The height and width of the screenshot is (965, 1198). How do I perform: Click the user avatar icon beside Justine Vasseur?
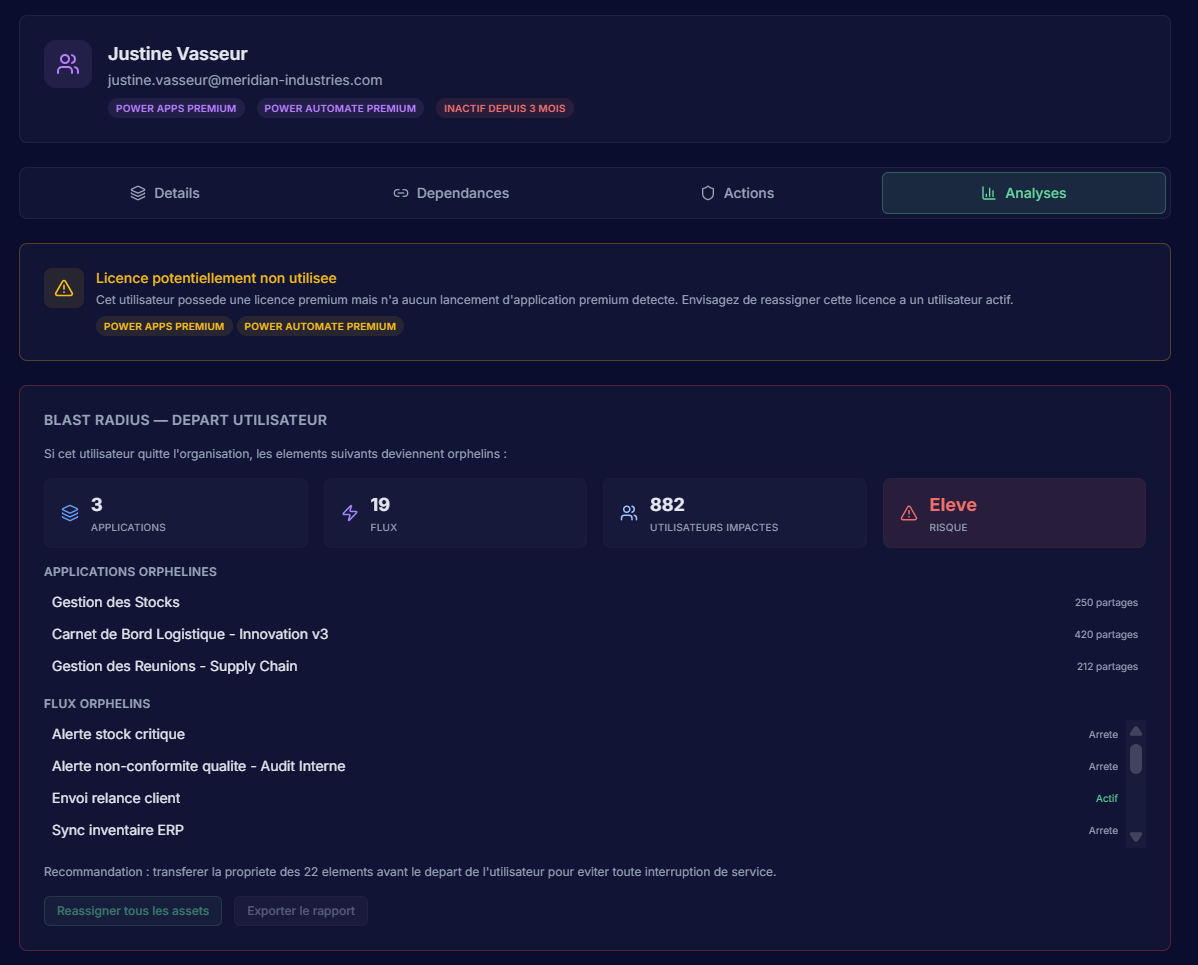[67, 63]
